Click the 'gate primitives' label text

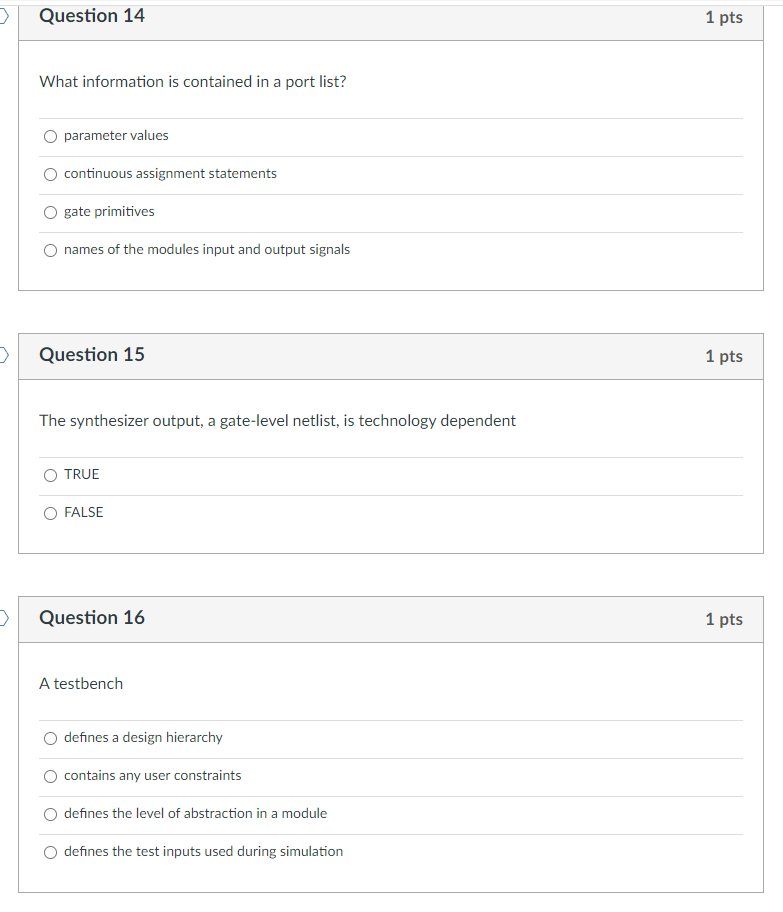click(109, 212)
